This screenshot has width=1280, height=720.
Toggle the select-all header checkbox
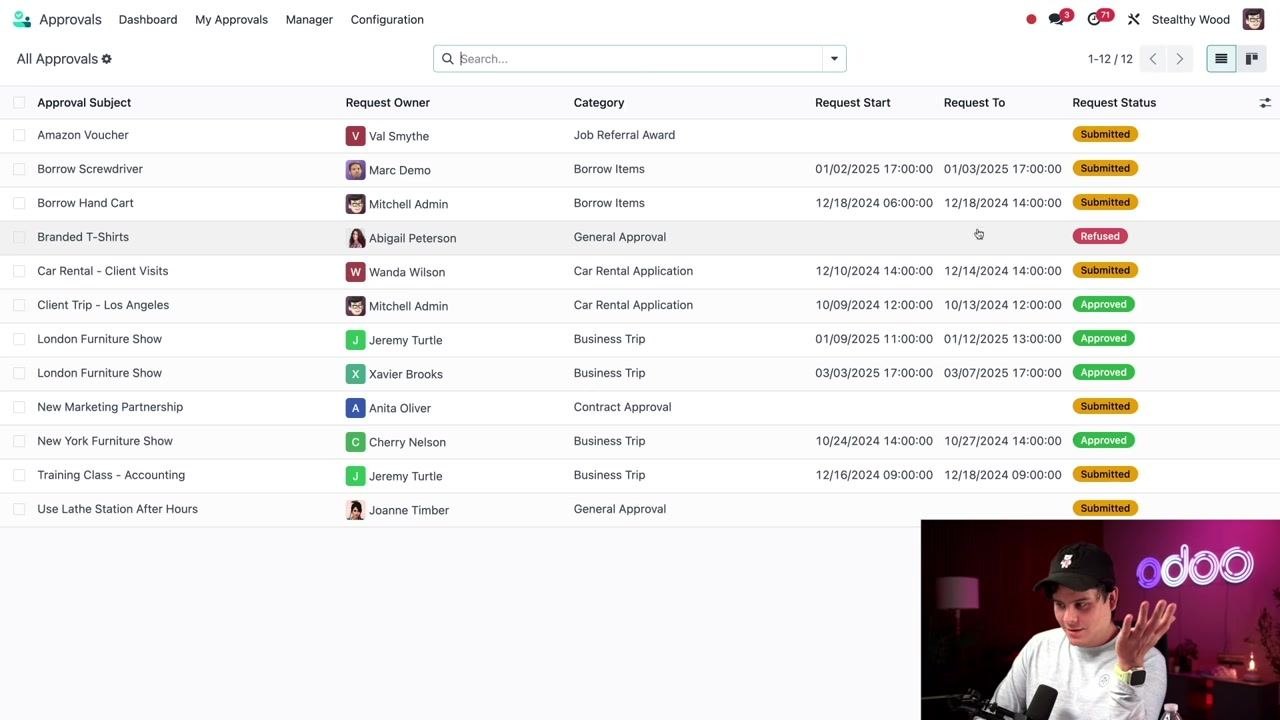tap(19, 102)
